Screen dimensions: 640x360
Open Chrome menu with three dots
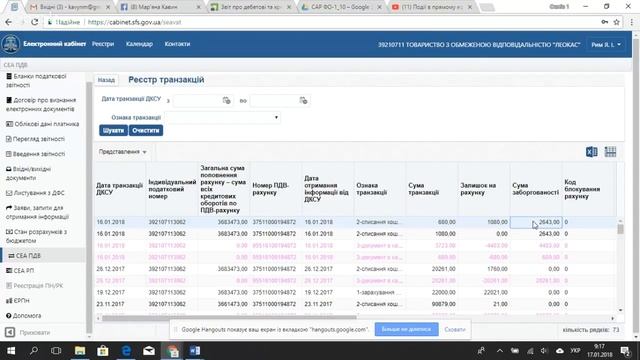point(631,22)
